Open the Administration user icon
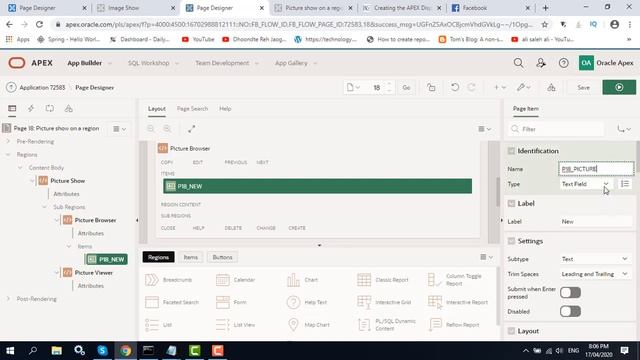Screen dimensions: 640x360 click(x=541, y=63)
